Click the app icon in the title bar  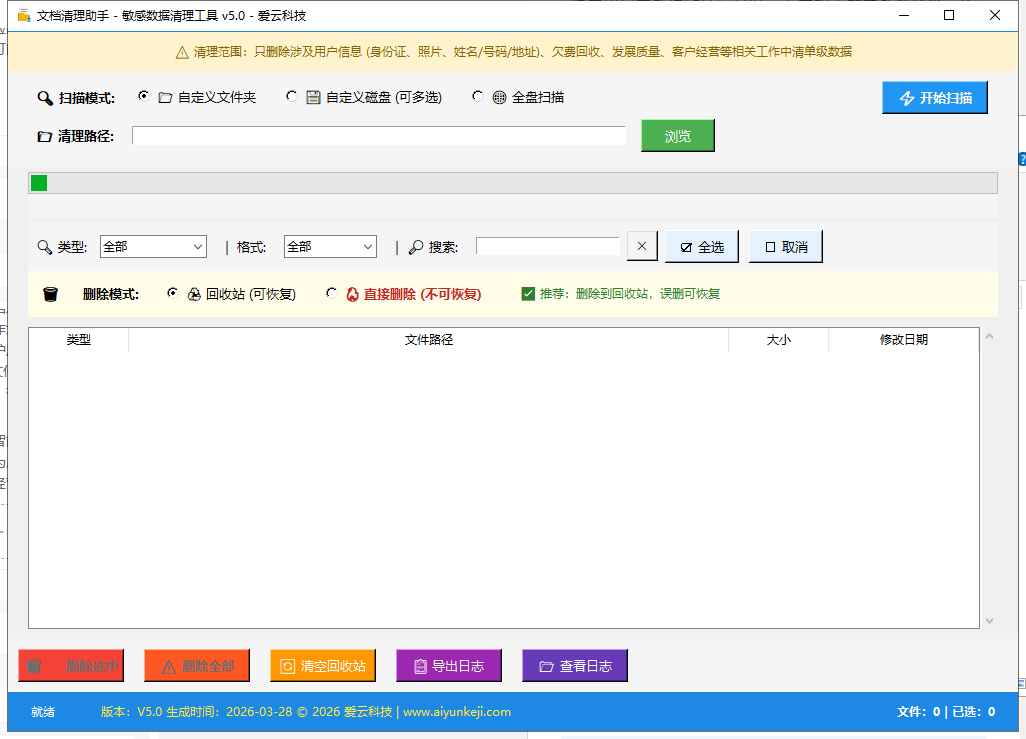24,16
